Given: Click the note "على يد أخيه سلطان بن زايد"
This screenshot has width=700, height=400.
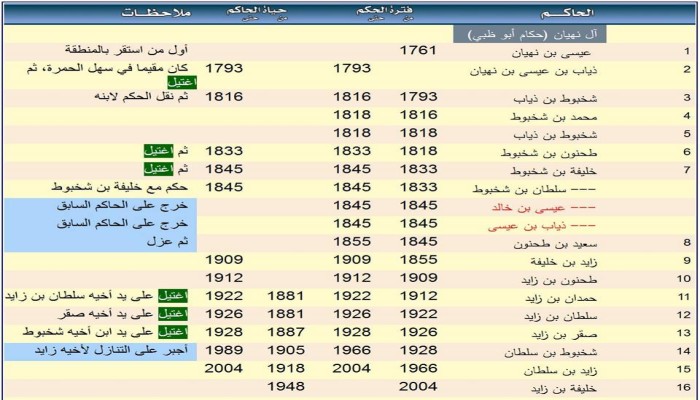Looking at the screenshot, I should pos(81,296).
